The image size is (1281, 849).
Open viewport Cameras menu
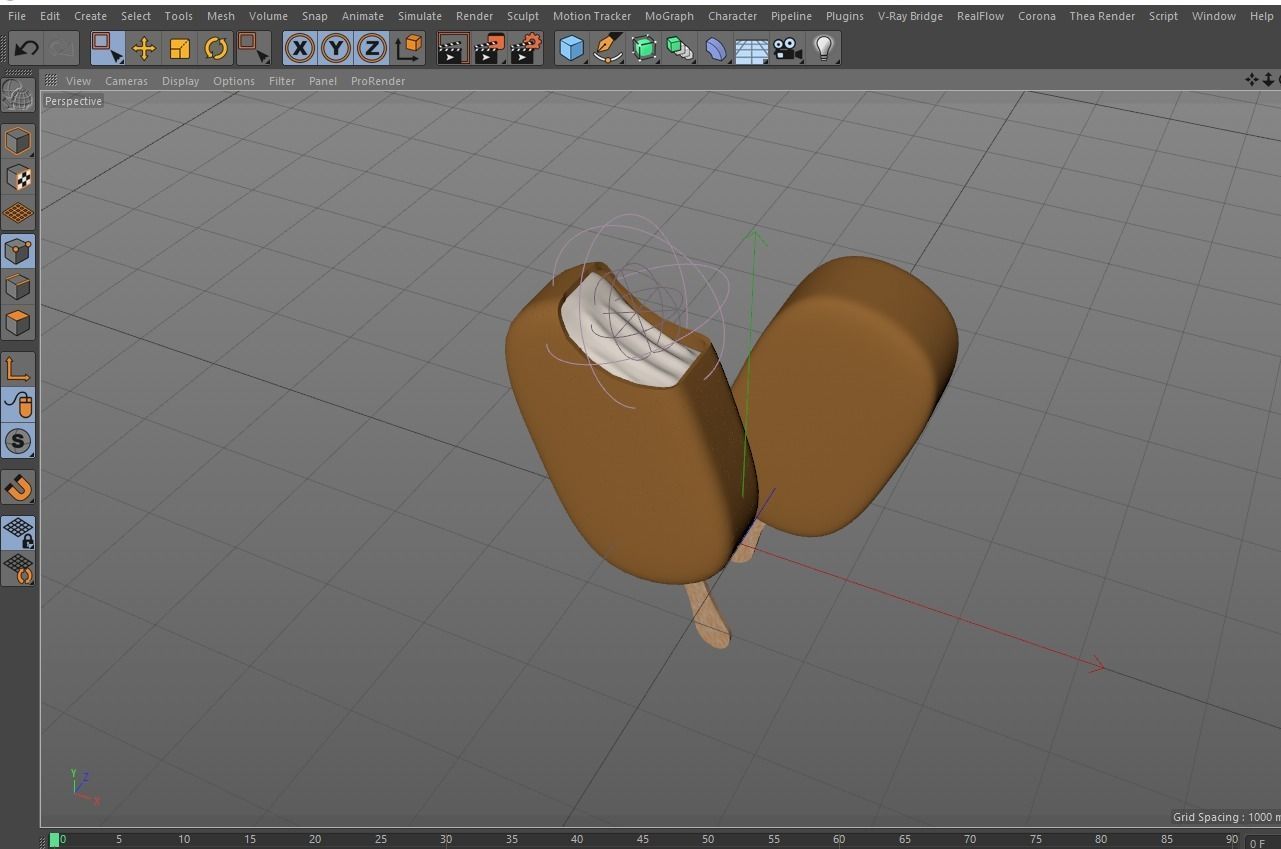[x=126, y=81]
